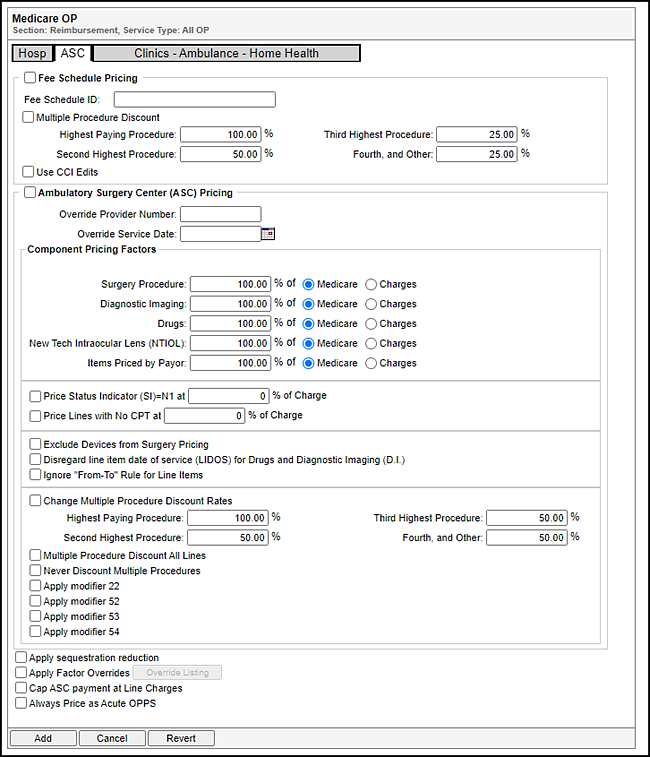
Task: Check Apply Factor Overrides
Action: click(x=21, y=673)
